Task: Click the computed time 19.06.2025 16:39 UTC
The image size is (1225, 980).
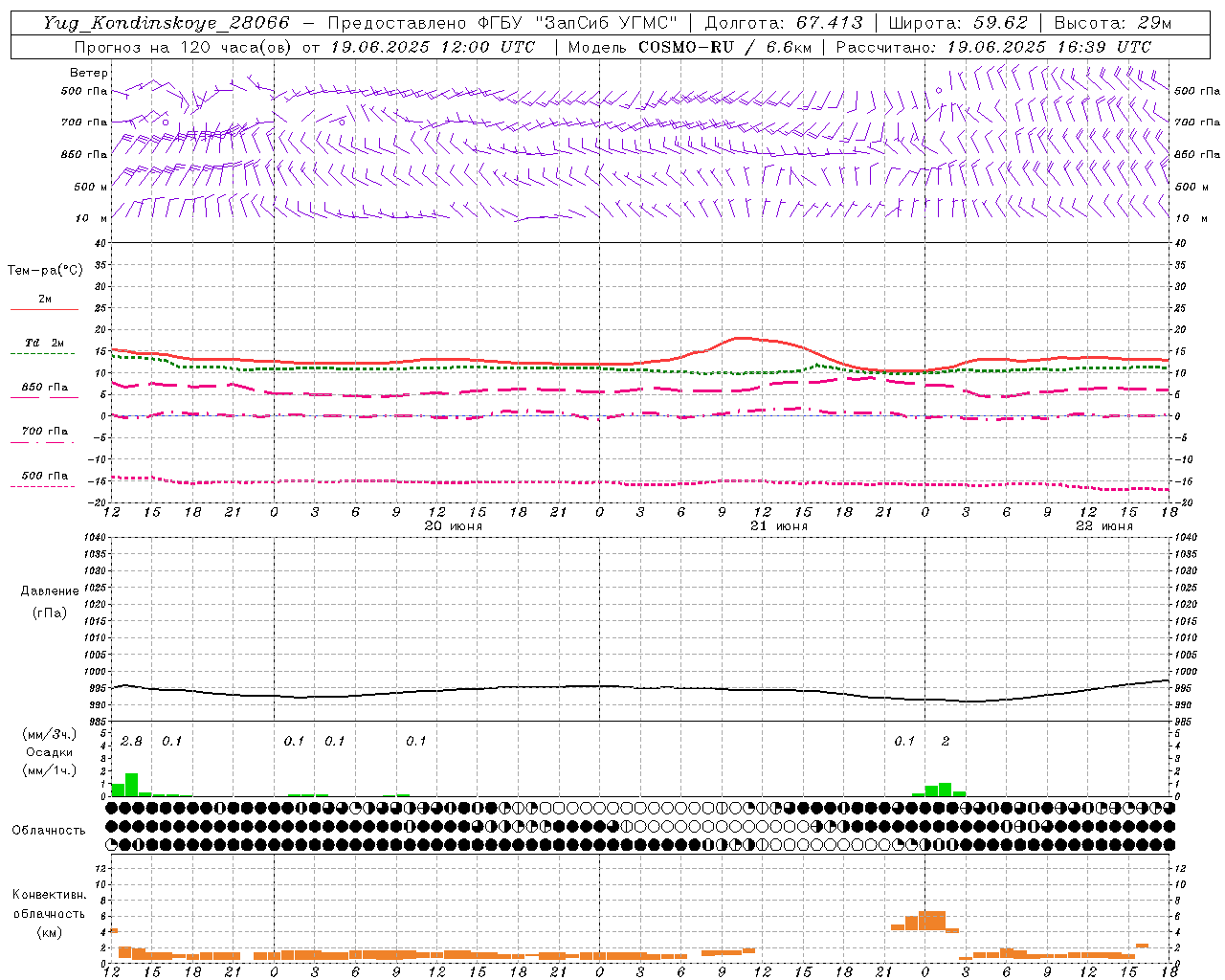Action: [1049, 47]
